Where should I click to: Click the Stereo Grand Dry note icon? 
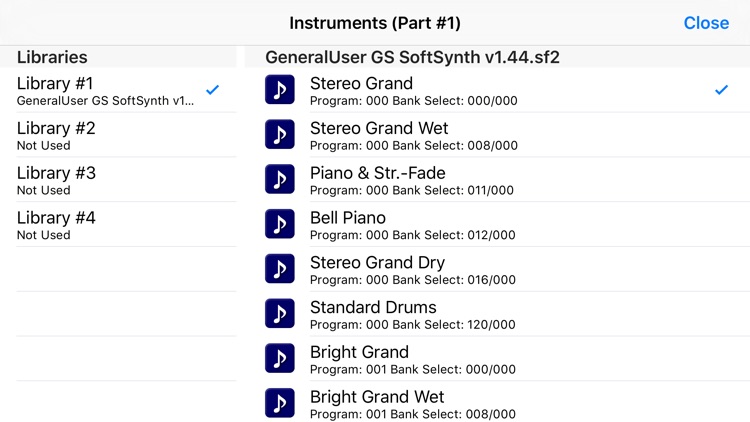tap(280, 268)
